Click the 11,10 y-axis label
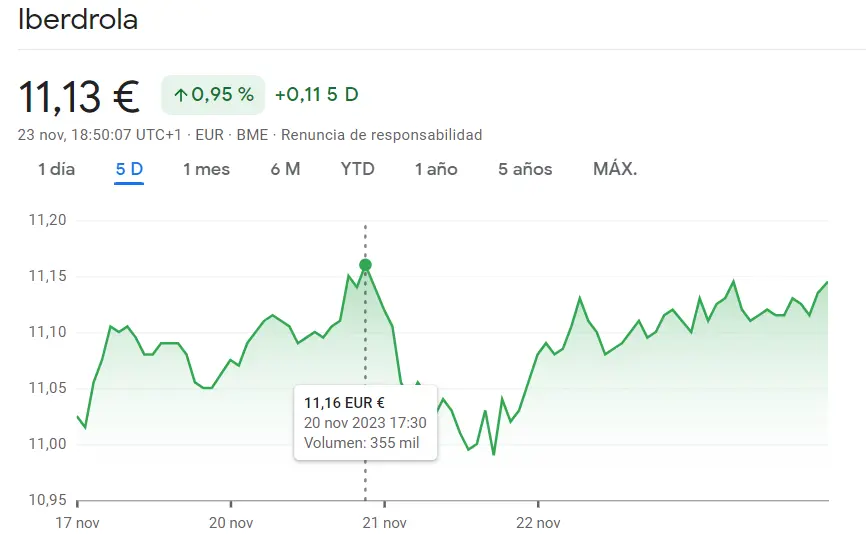 [x=47, y=332]
